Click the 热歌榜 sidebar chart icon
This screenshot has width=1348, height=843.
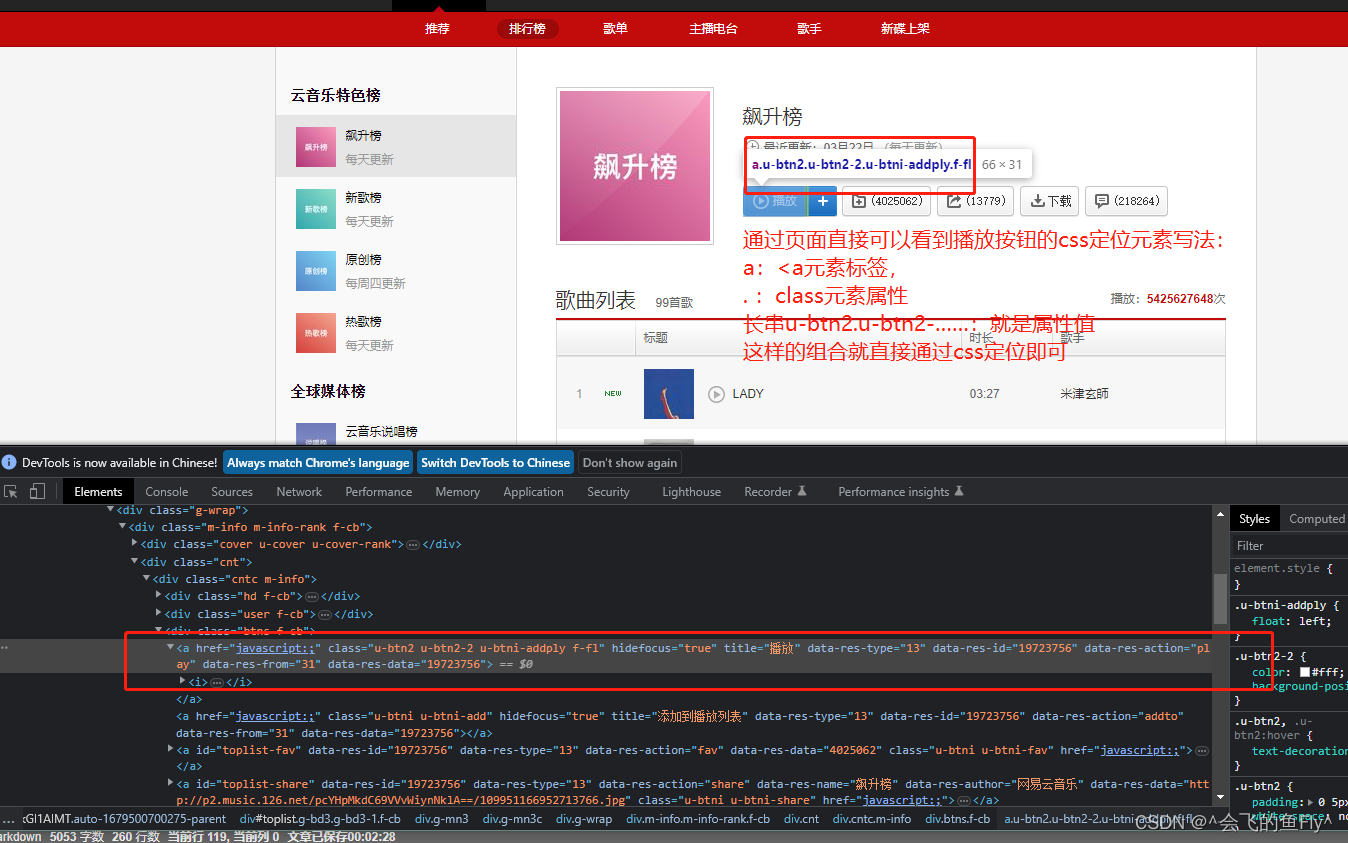pyautogui.click(x=316, y=333)
